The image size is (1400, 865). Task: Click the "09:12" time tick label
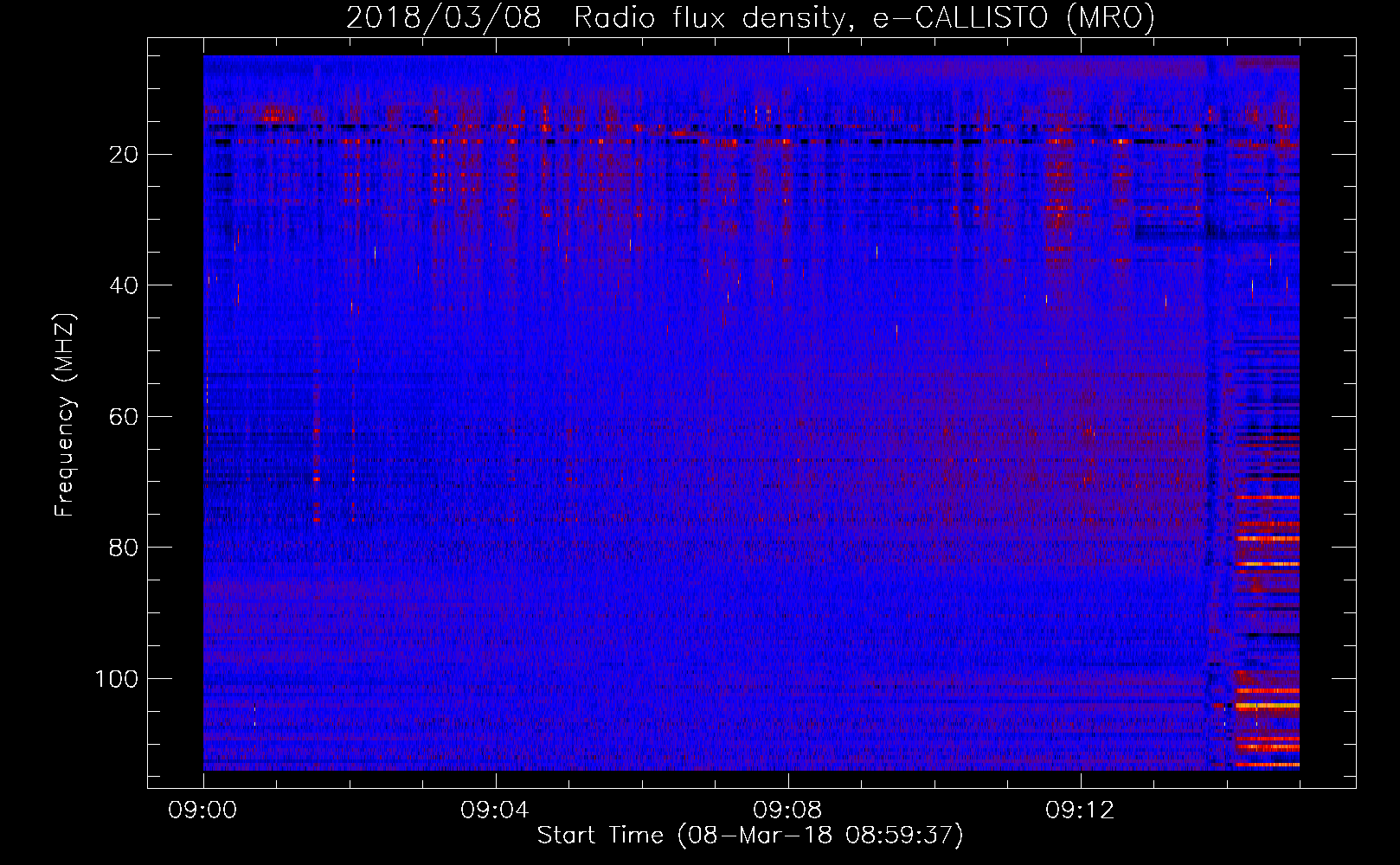click(1080, 811)
